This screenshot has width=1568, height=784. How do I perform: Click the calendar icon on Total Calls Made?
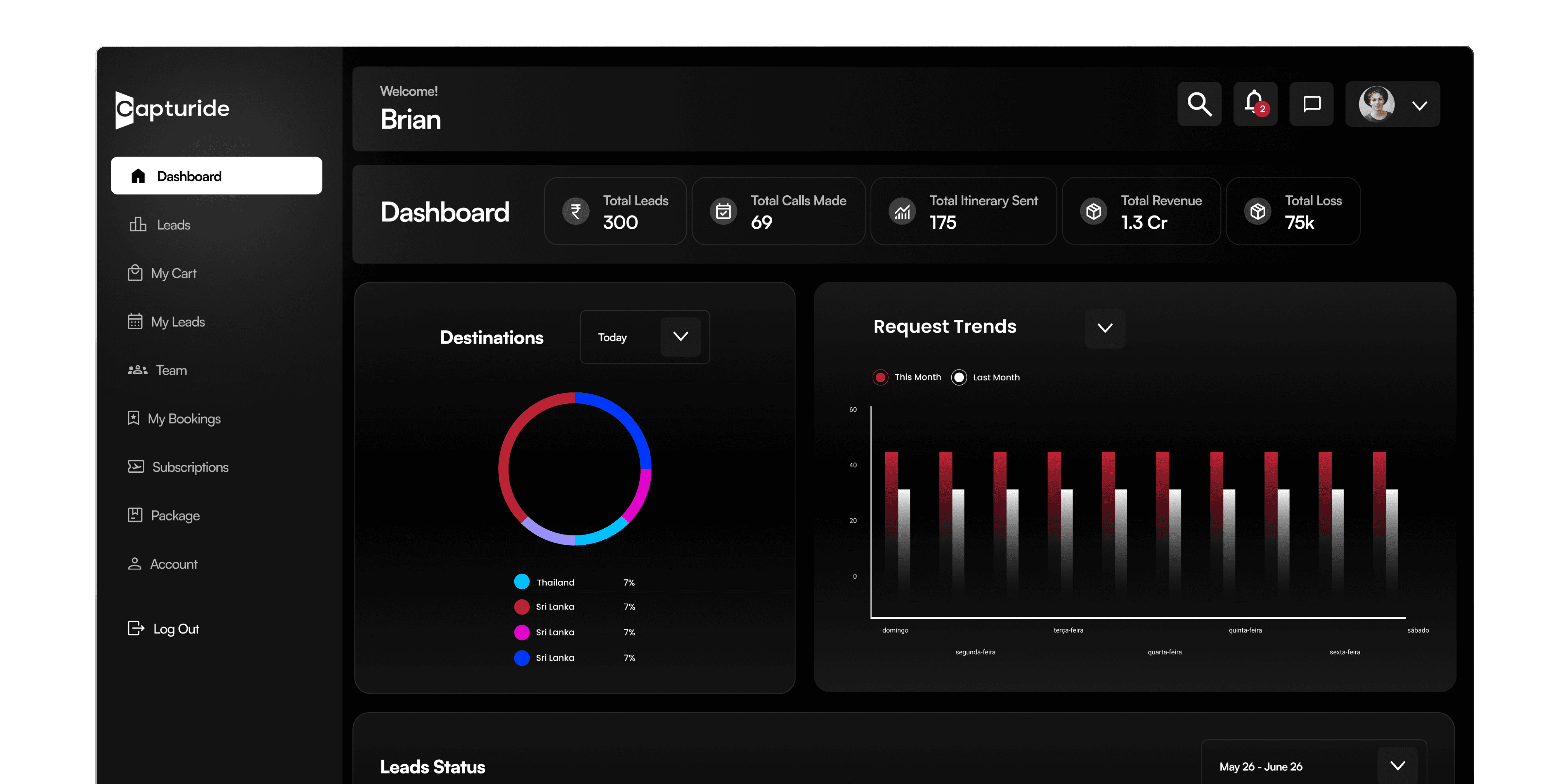723,211
